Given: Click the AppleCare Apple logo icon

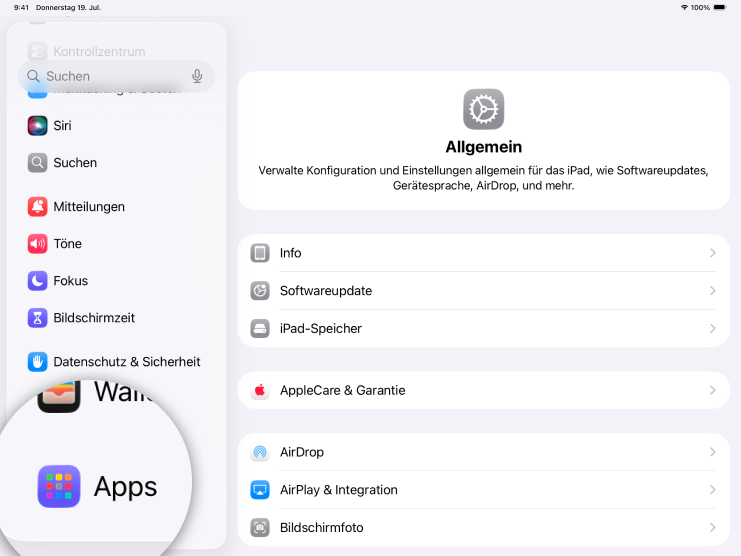Looking at the screenshot, I should point(260,391).
